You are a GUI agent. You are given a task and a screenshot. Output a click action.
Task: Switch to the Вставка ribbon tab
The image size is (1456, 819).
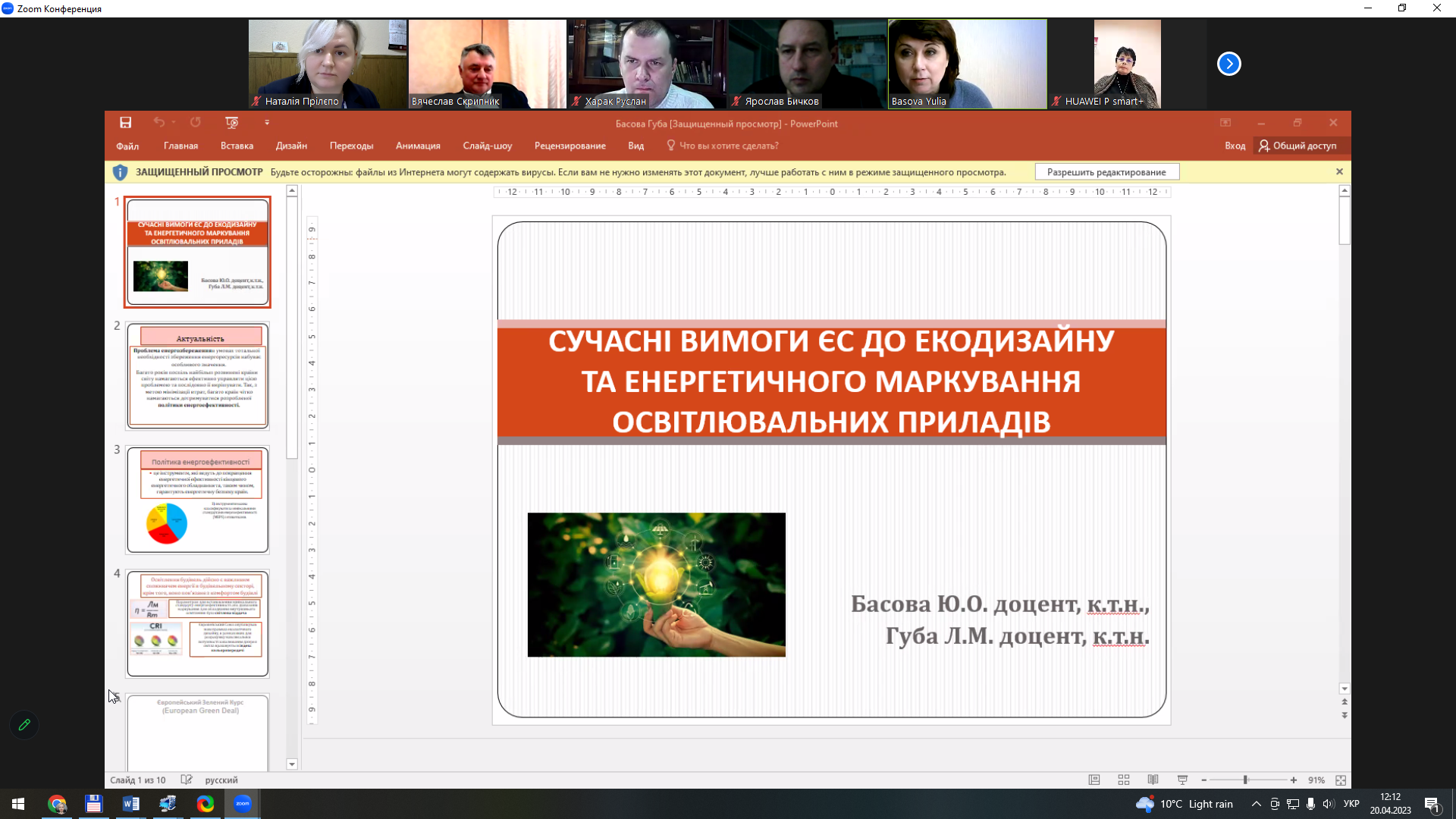[x=237, y=146]
